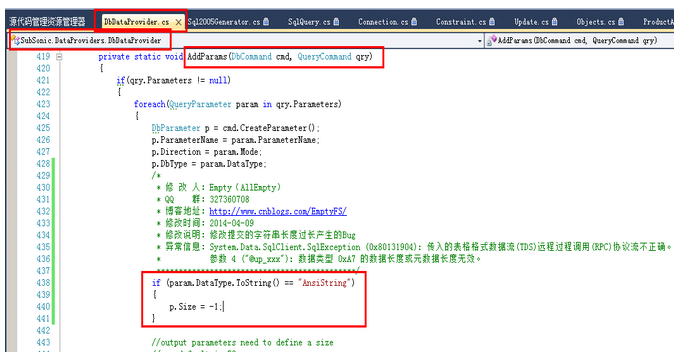Image resolution: width=682 pixels, height=360 pixels.
Task: Click the QueryCommand type in method signature
Action: pos(324,57)
